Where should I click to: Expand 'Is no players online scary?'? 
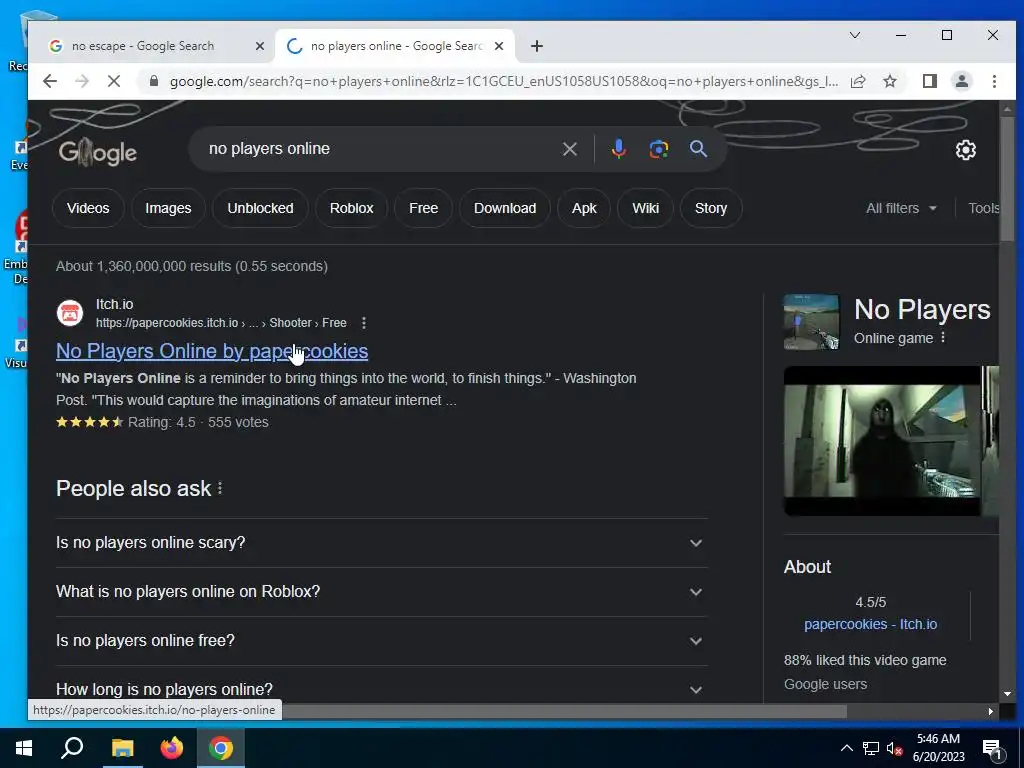click(x=381, y=543)
